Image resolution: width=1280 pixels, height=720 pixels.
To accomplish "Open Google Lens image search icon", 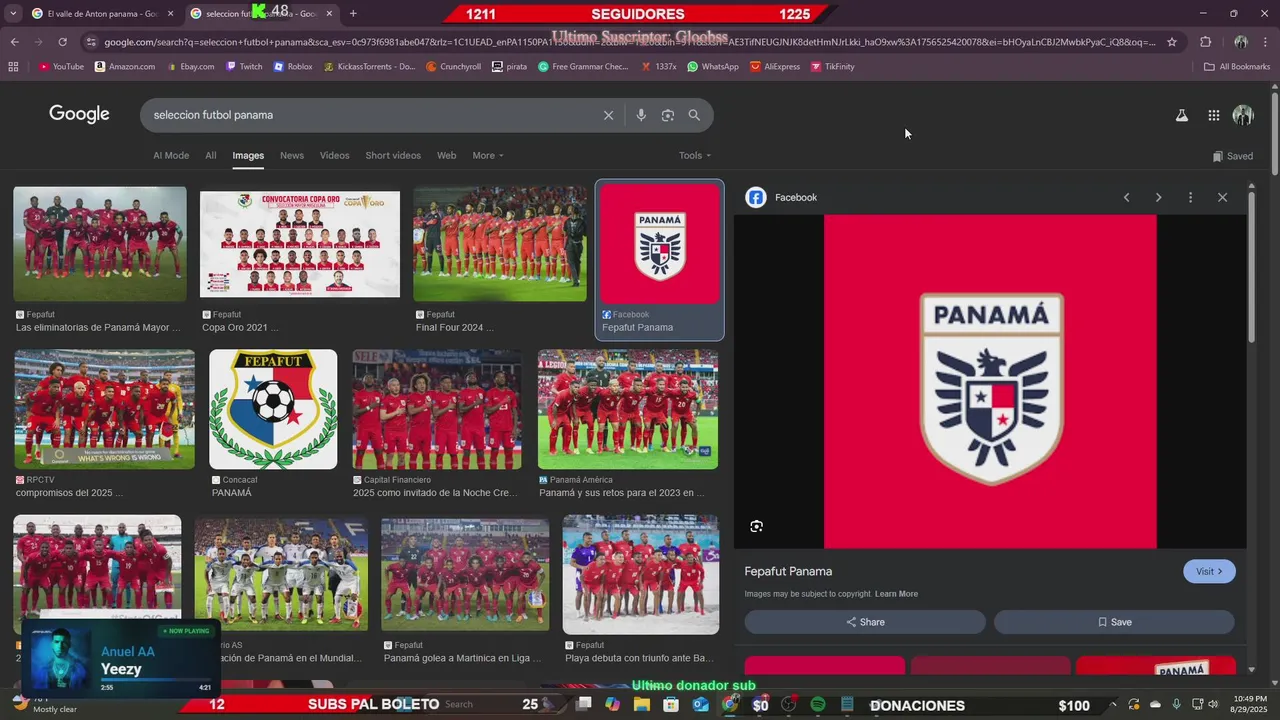I will 668,115.
